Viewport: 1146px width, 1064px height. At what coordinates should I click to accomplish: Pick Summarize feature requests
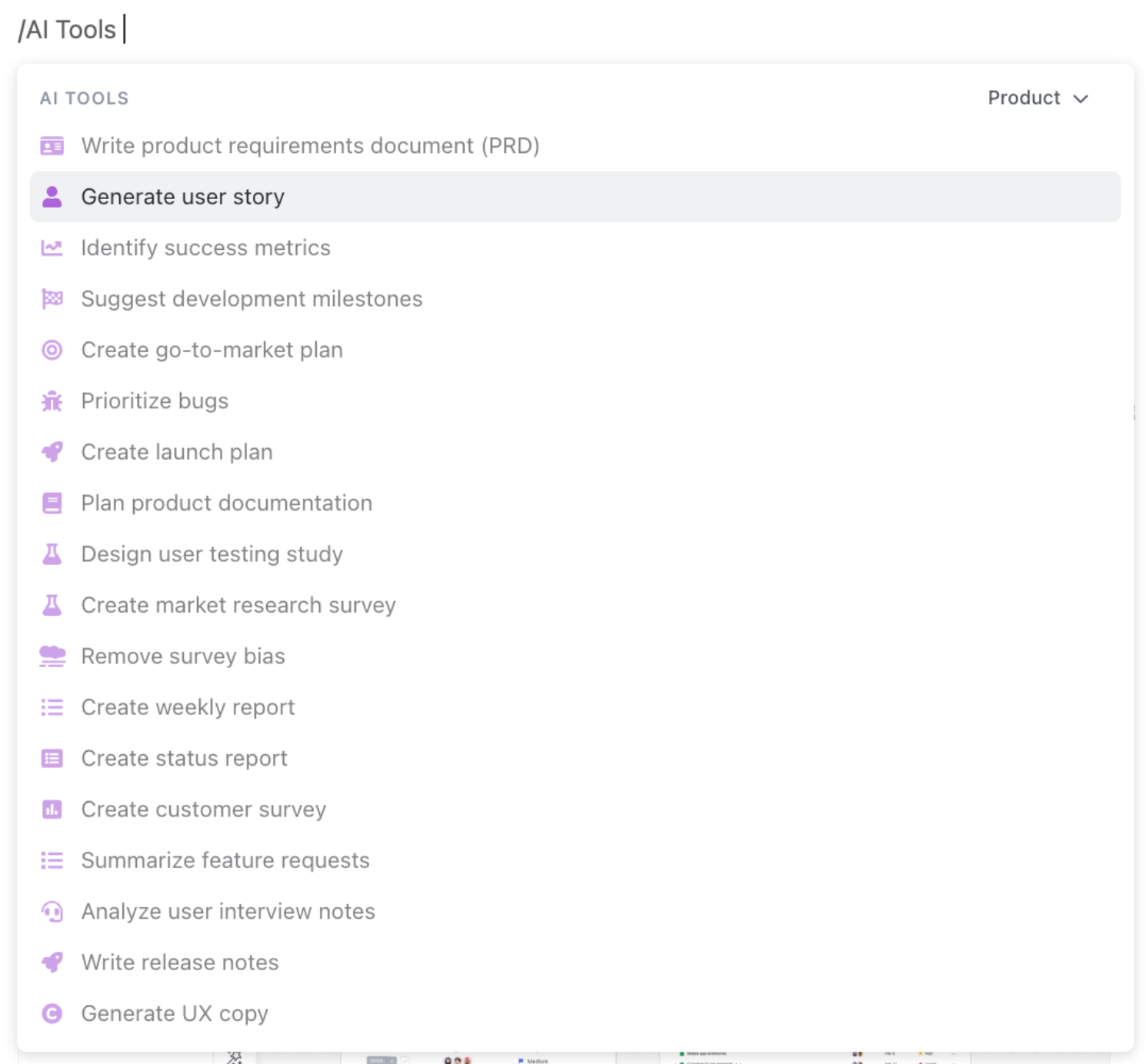575,860
